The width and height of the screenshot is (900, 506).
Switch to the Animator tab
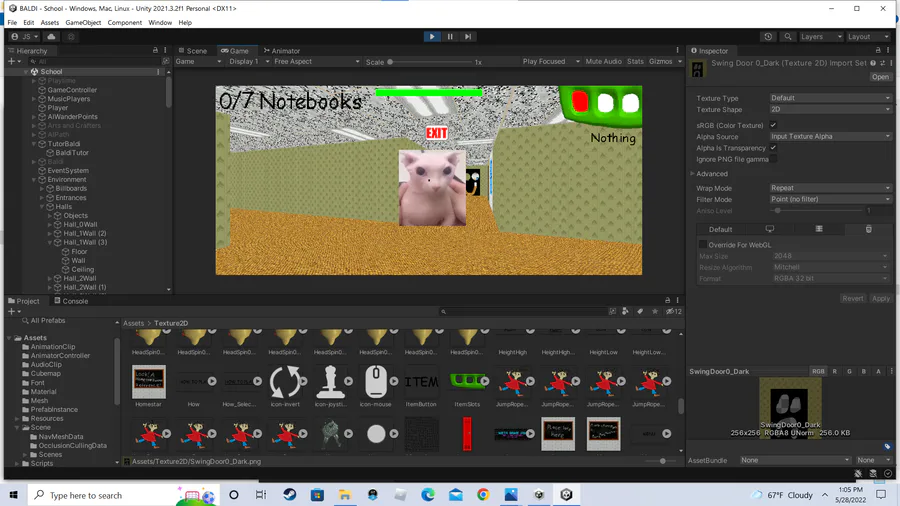pos(282,50)
